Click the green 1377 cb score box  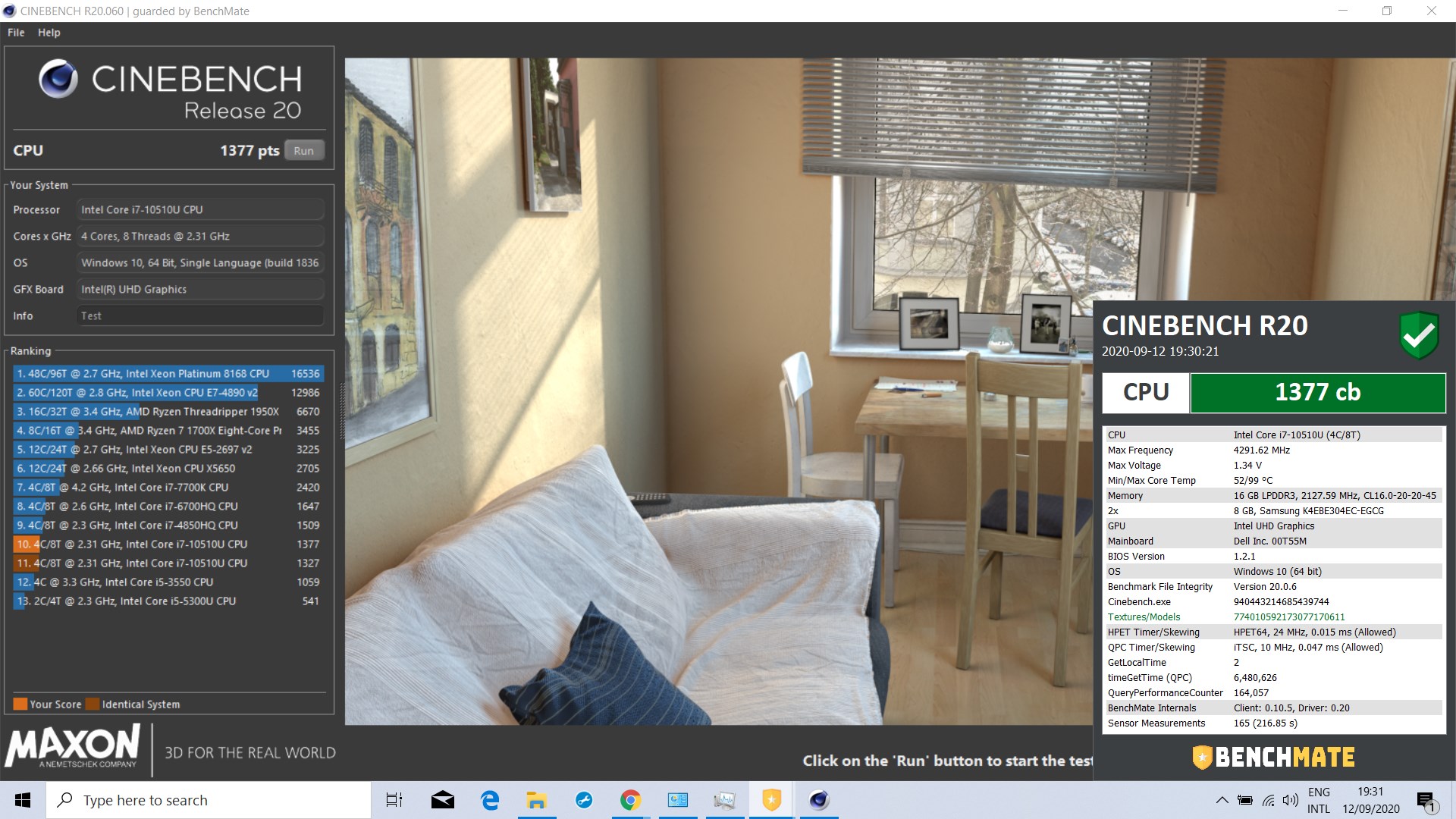pos(1318,392)
